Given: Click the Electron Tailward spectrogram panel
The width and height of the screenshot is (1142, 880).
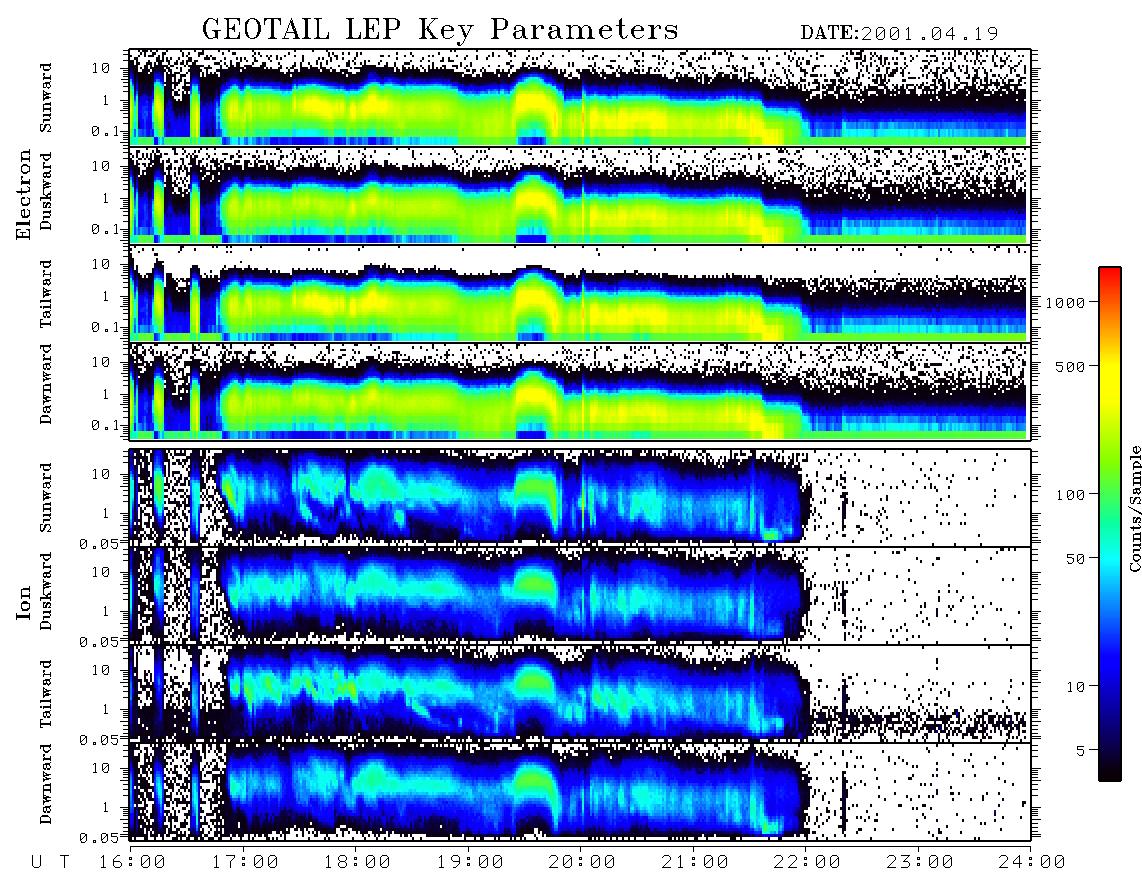Looking at the screenshot, I should 580,294.
